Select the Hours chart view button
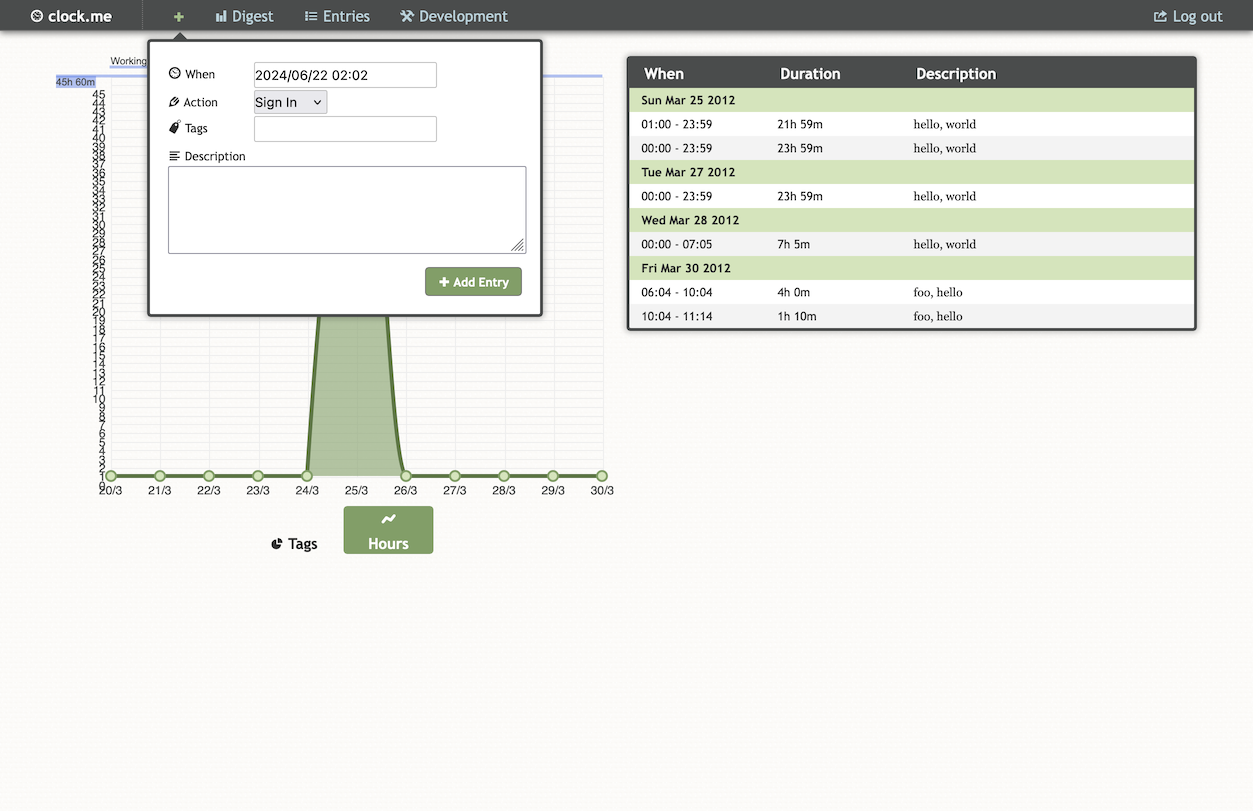1253x811 pixels. coord(388,530)
